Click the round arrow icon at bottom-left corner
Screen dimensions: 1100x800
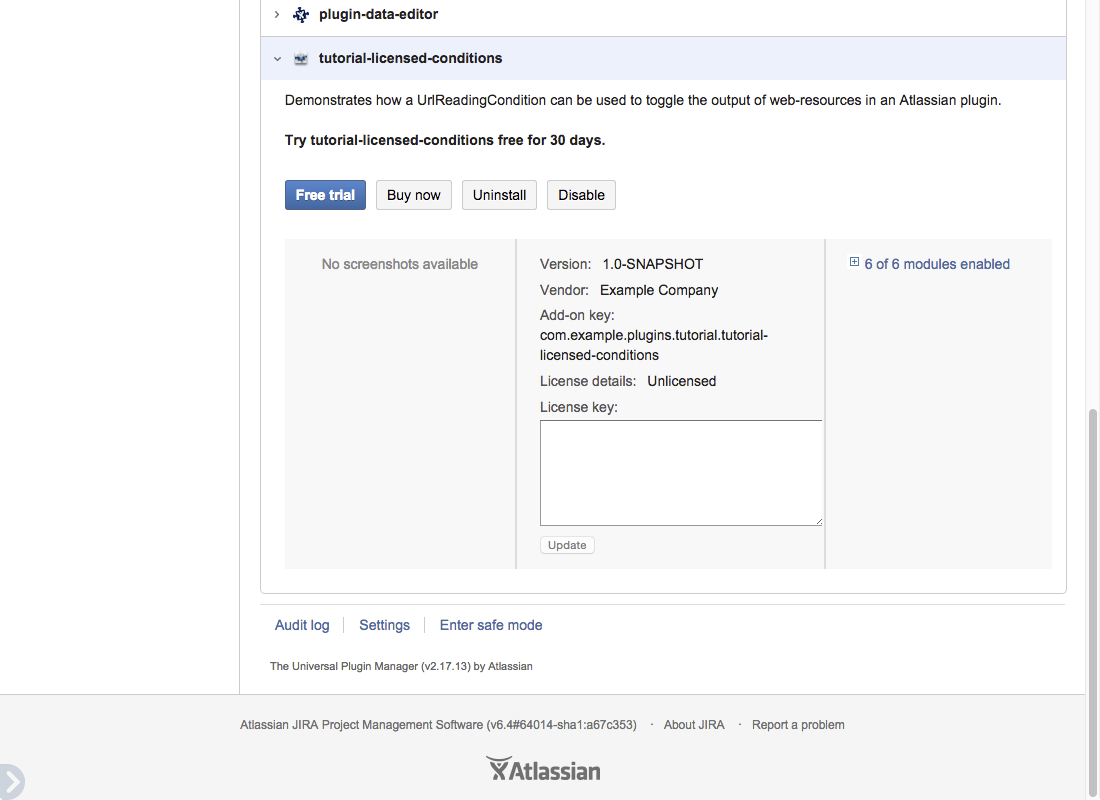[x=10, y=782]
